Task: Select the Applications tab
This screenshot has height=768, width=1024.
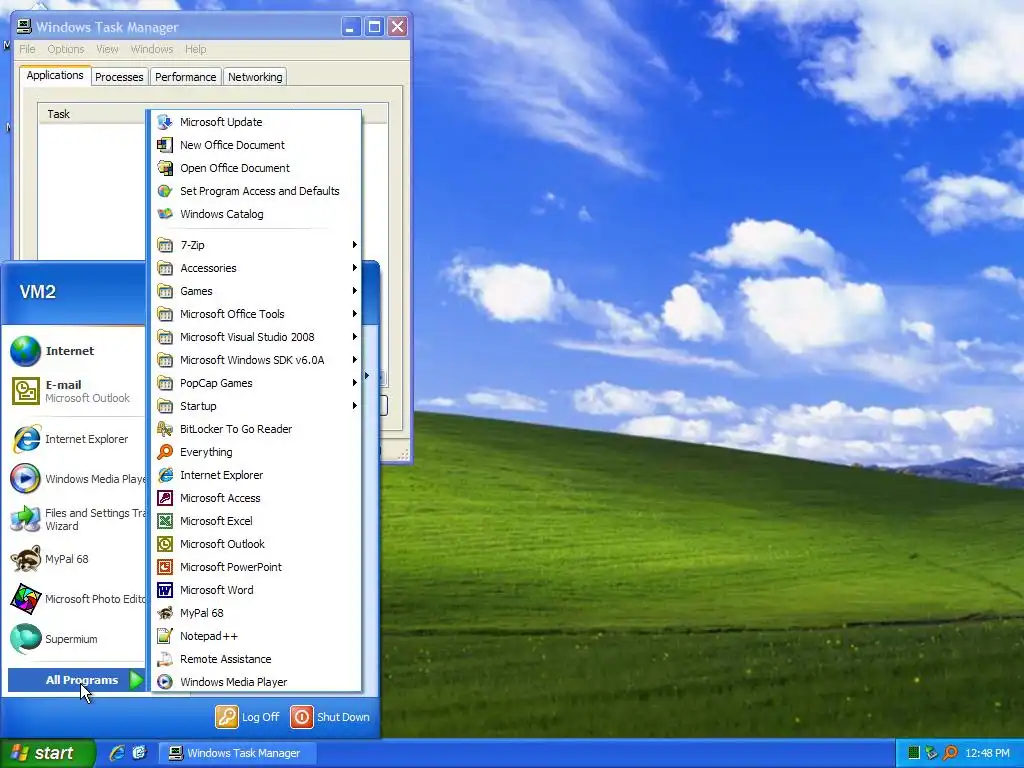Action: [55, 75]
